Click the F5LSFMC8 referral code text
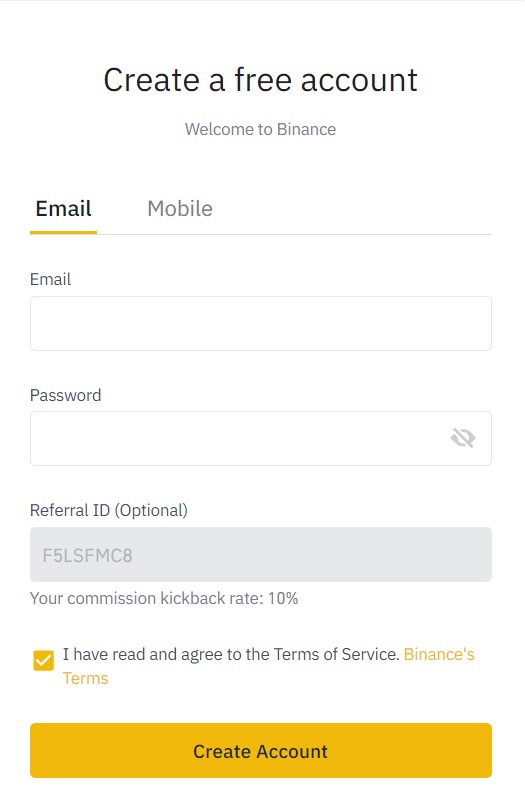Image resolution: width=525 pixels, height=788 pixels. [87, 555]
